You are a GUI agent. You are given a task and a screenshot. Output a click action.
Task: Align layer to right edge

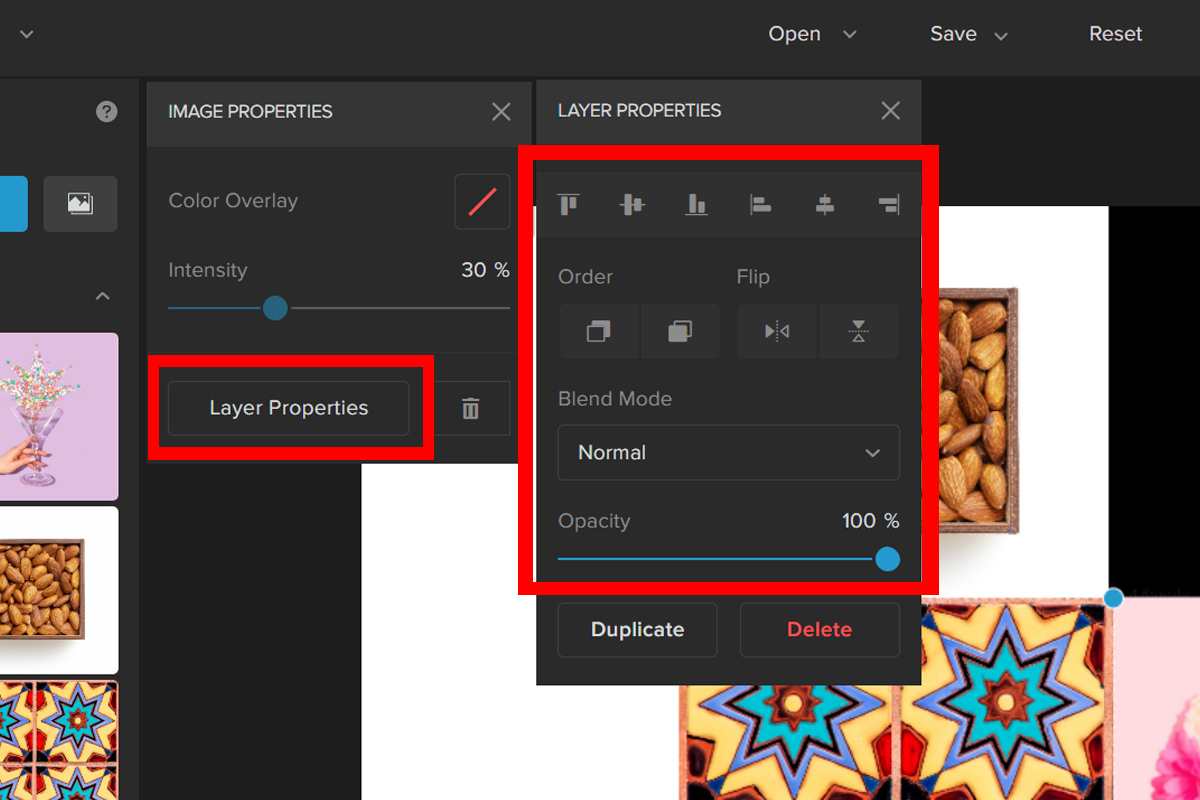tap(888, 205)
